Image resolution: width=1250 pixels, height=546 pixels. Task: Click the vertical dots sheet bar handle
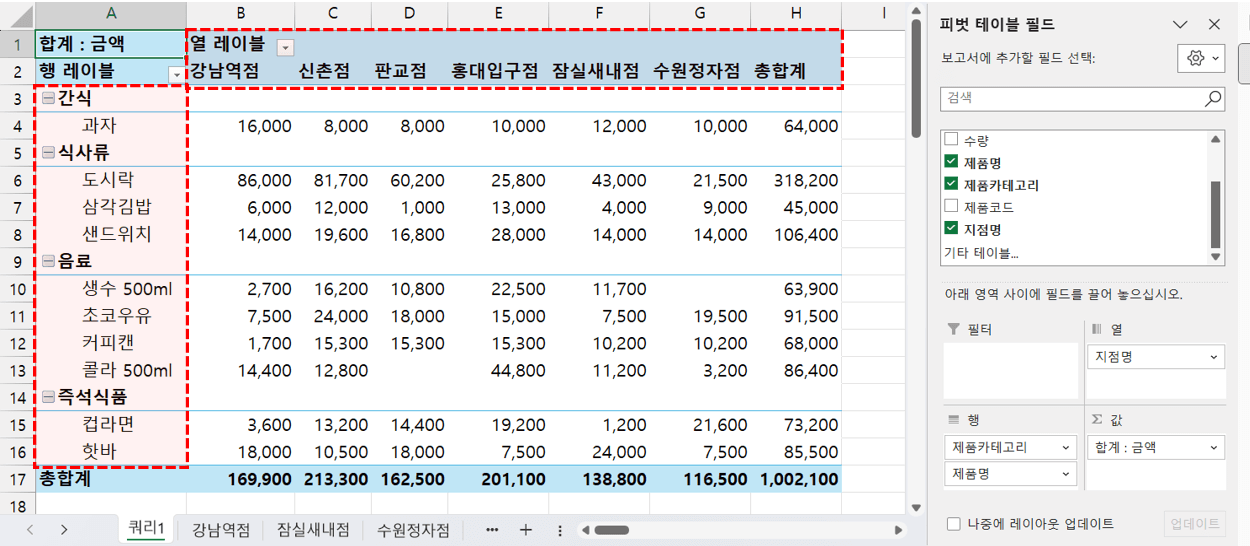coord(560,530)
